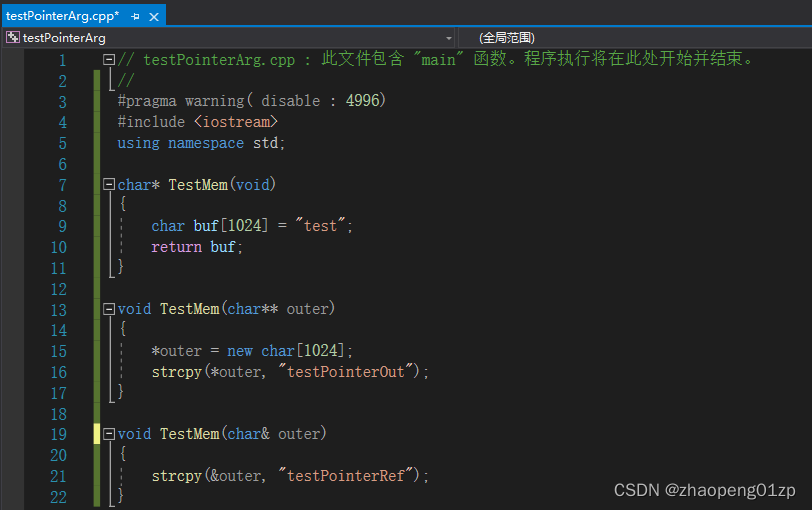This screenshot has width=812, height=510.
Task: Collapse the TestMem(char** outer) function
Action: pyautogui.click(x=109, y=309)
